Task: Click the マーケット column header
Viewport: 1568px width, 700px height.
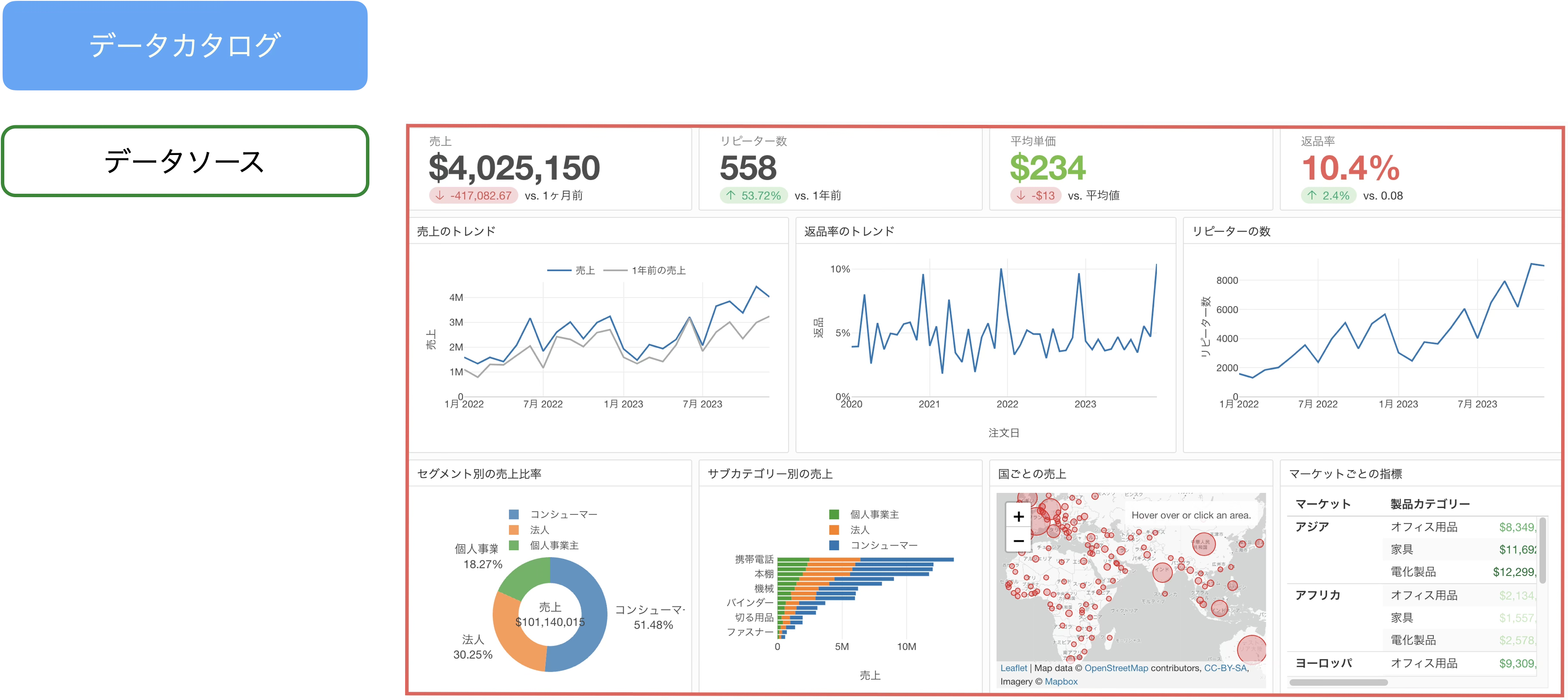Action: point(1323,504)
